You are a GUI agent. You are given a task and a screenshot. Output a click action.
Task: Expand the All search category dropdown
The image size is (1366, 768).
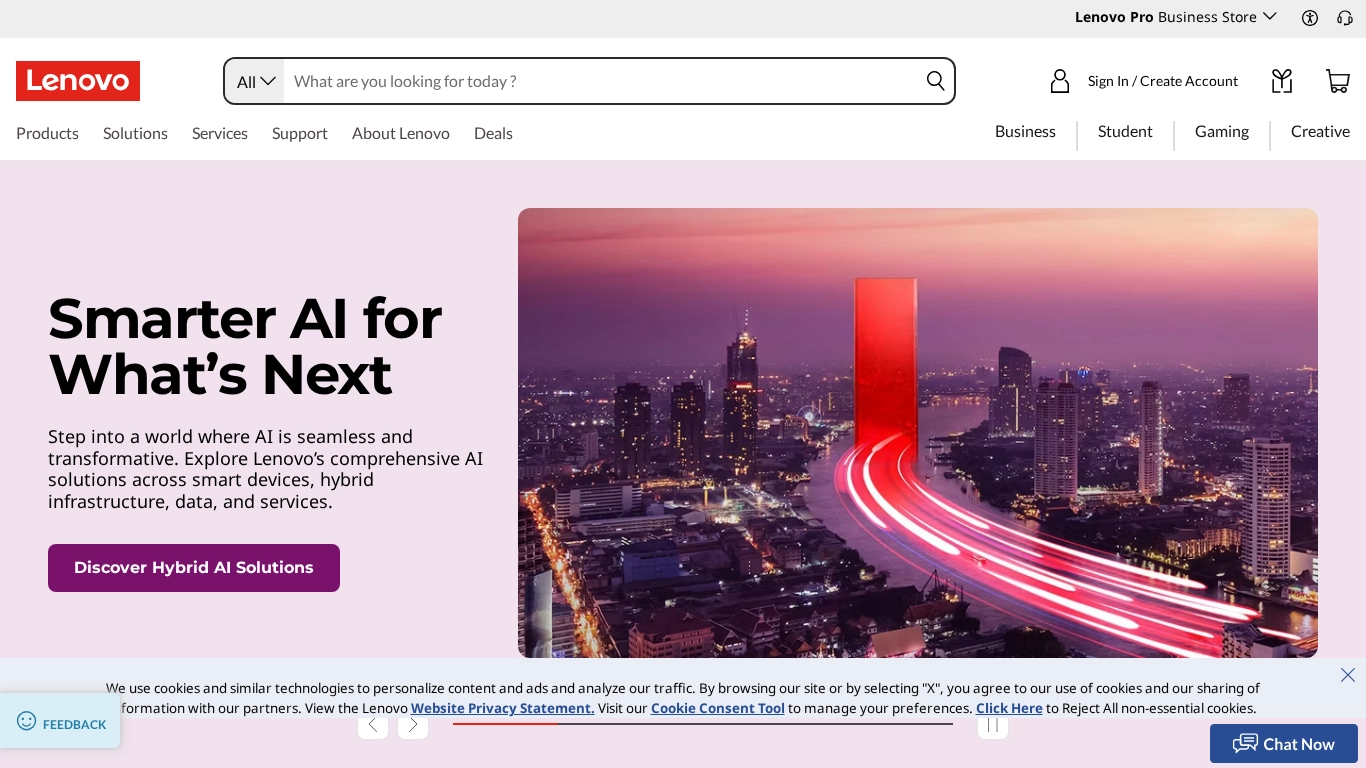point(255,82)
